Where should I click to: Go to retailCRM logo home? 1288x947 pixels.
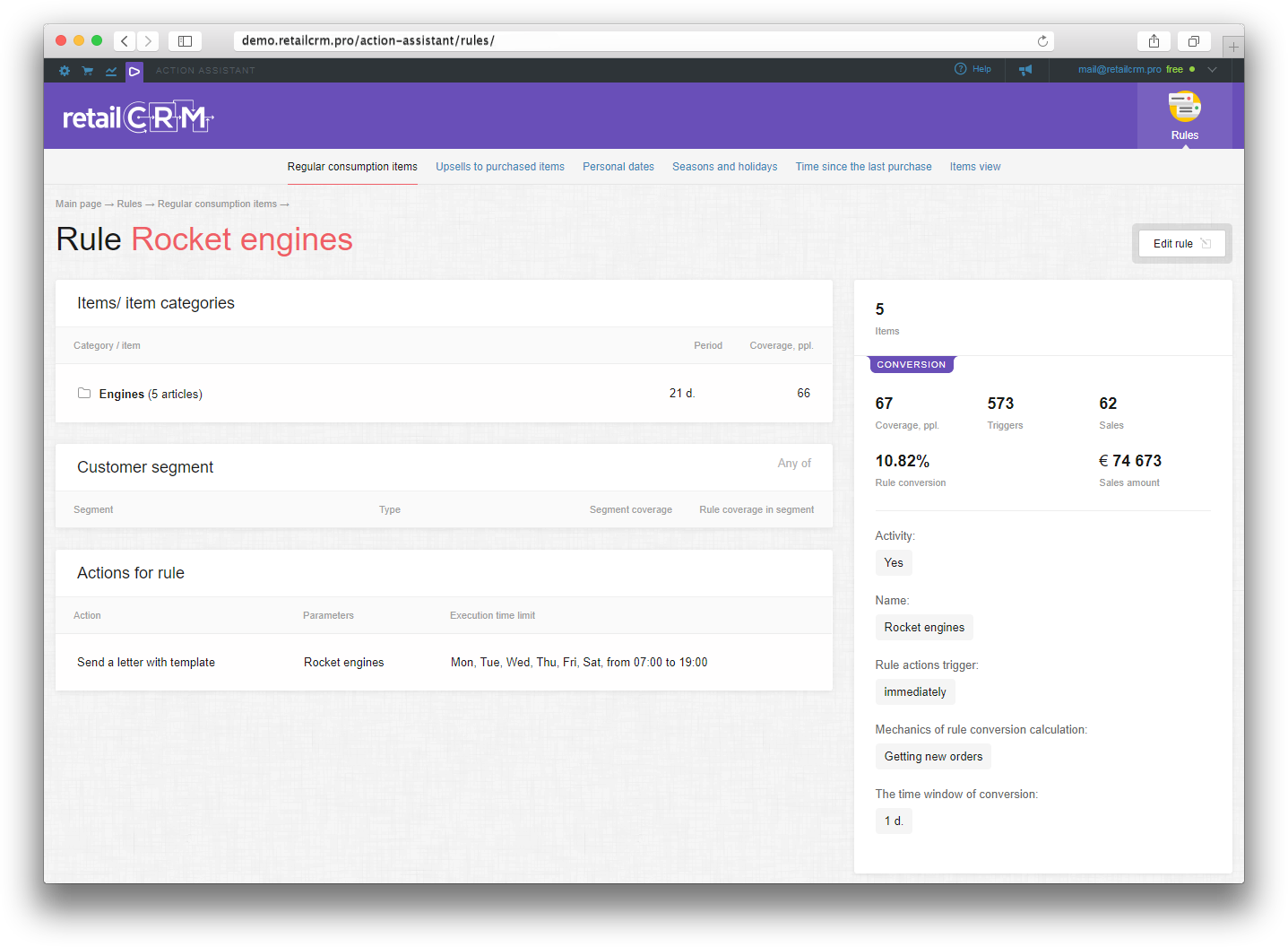[138, 117]
